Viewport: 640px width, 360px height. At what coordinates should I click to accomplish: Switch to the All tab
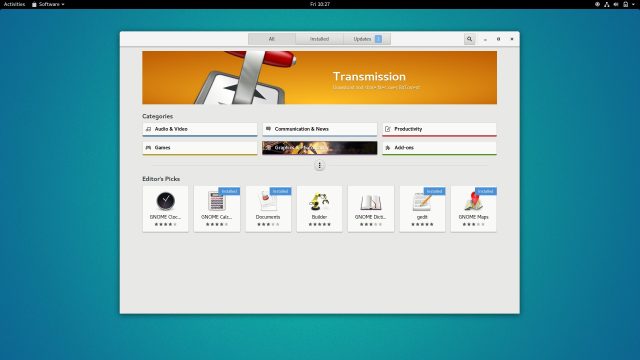point(272,39)
